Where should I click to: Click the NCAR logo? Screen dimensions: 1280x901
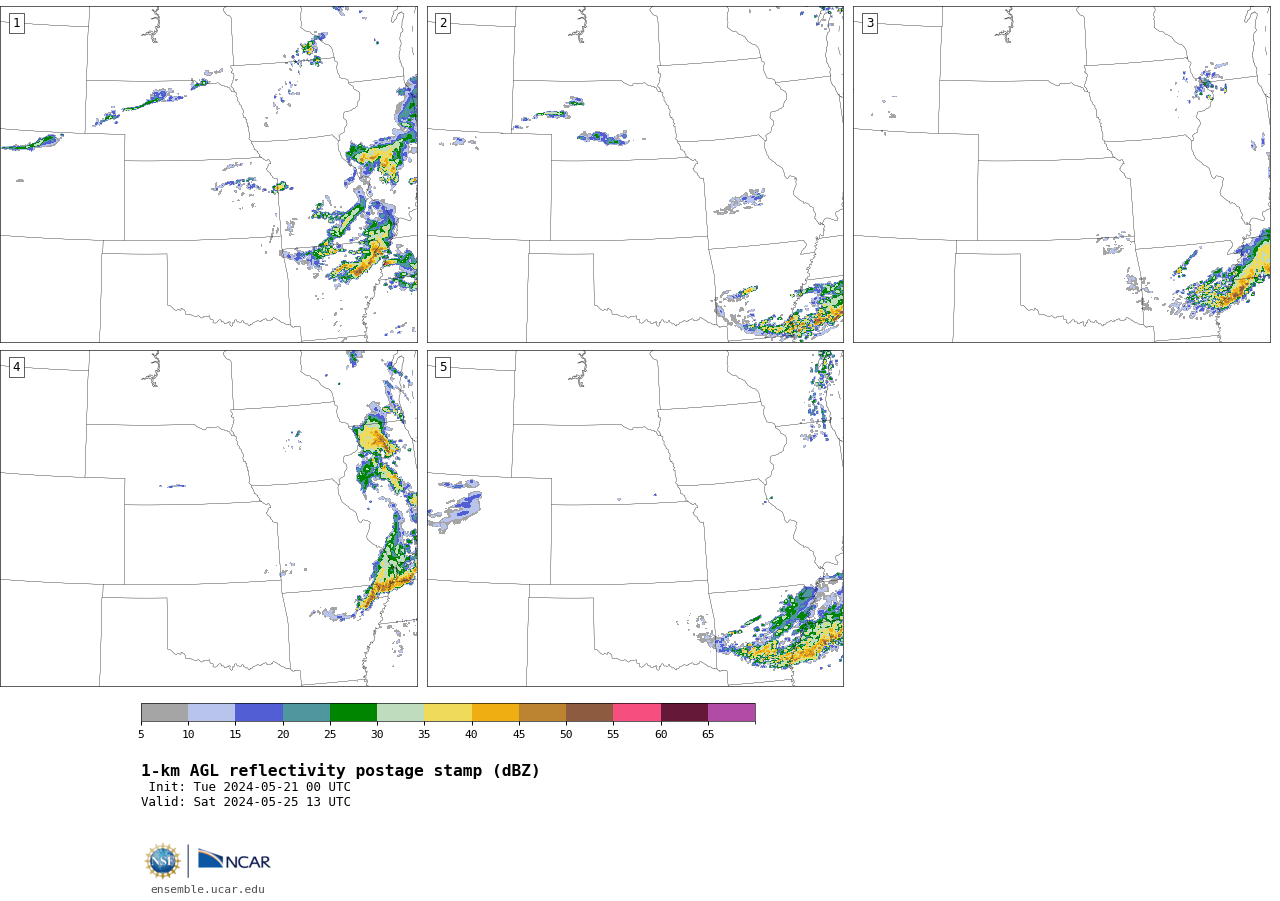pyautogui.click(x=234, y=860)
